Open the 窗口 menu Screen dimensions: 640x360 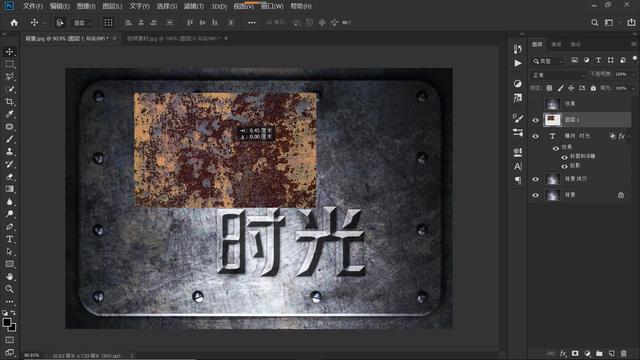pyautogui.click(x=272, y=6)
